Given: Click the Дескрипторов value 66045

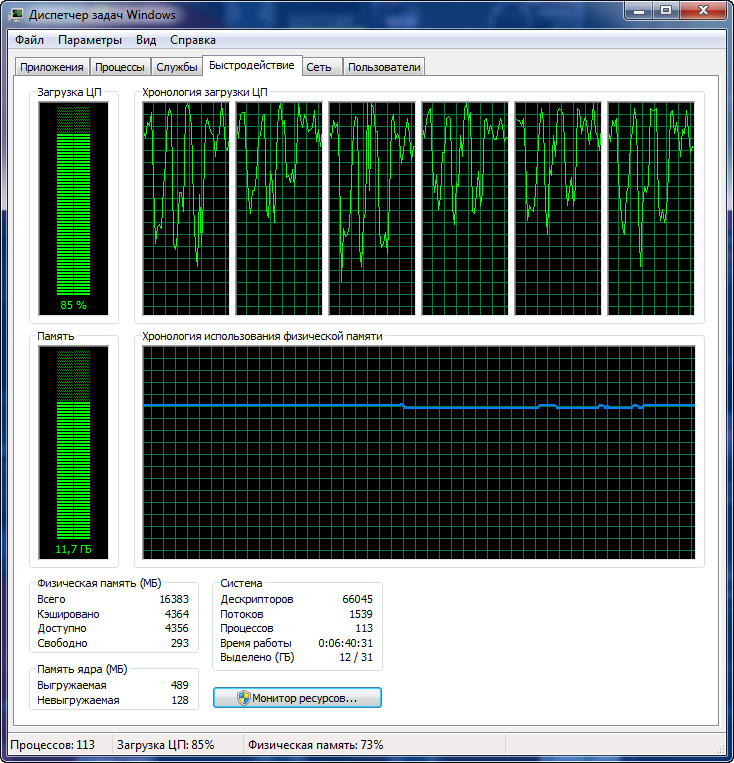Looking at the screenshot, I should (357, 599).
